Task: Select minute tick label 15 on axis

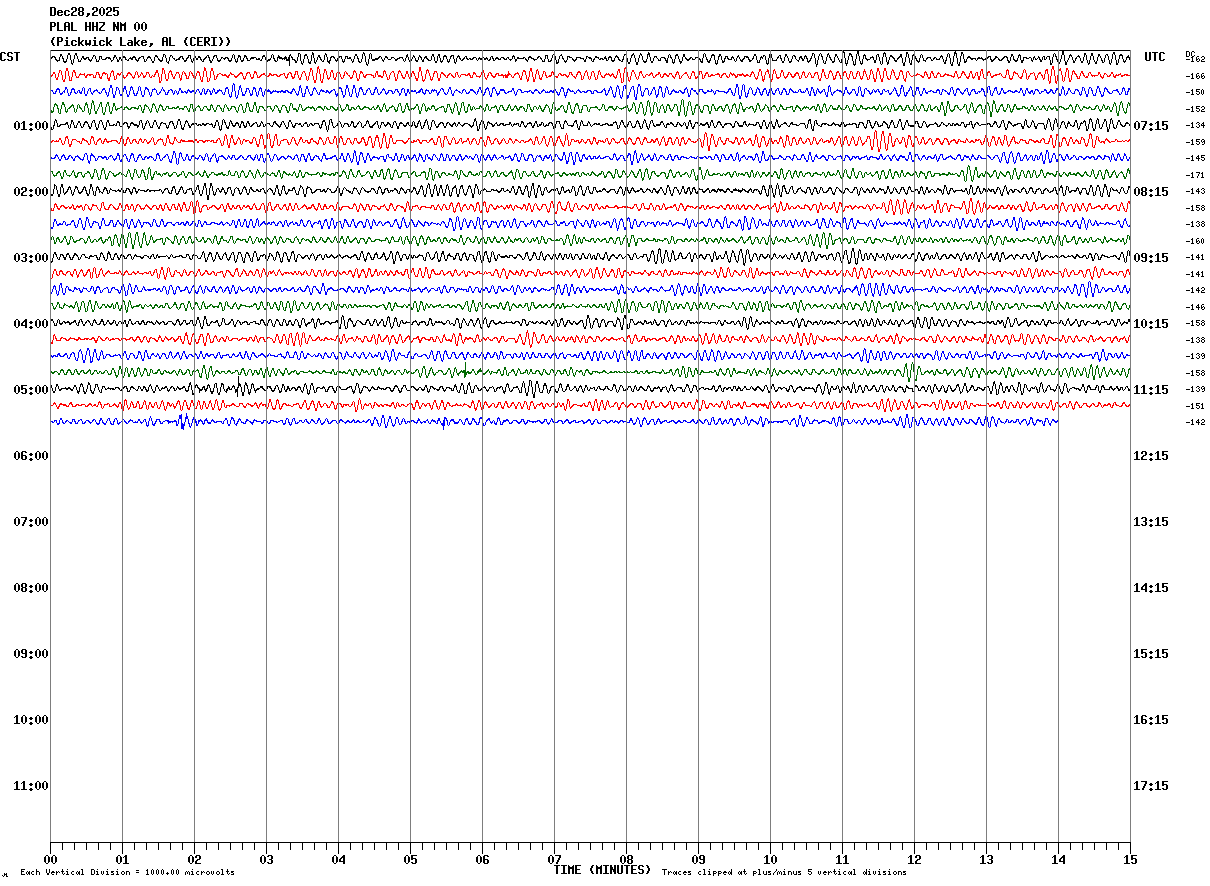Action: click(x=1131, y=860)
